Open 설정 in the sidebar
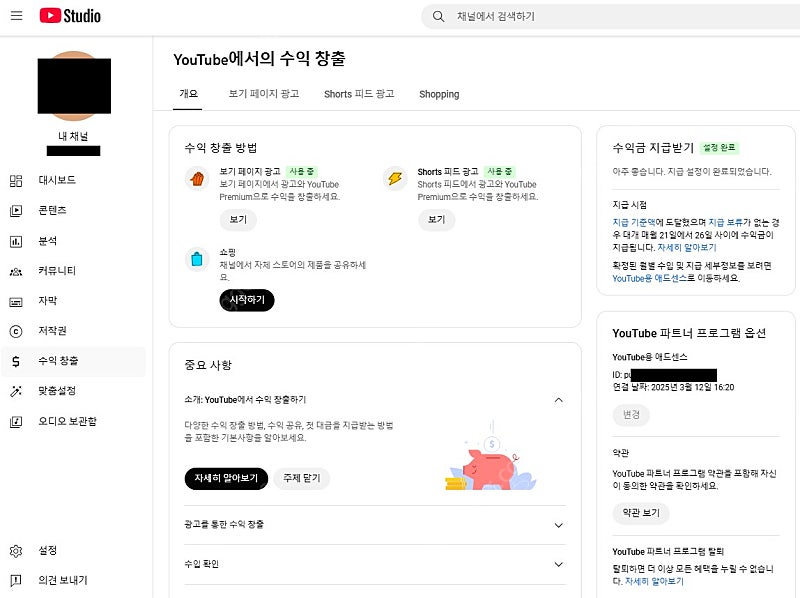Viewport: 800px width, 598px height. point(73,551)
